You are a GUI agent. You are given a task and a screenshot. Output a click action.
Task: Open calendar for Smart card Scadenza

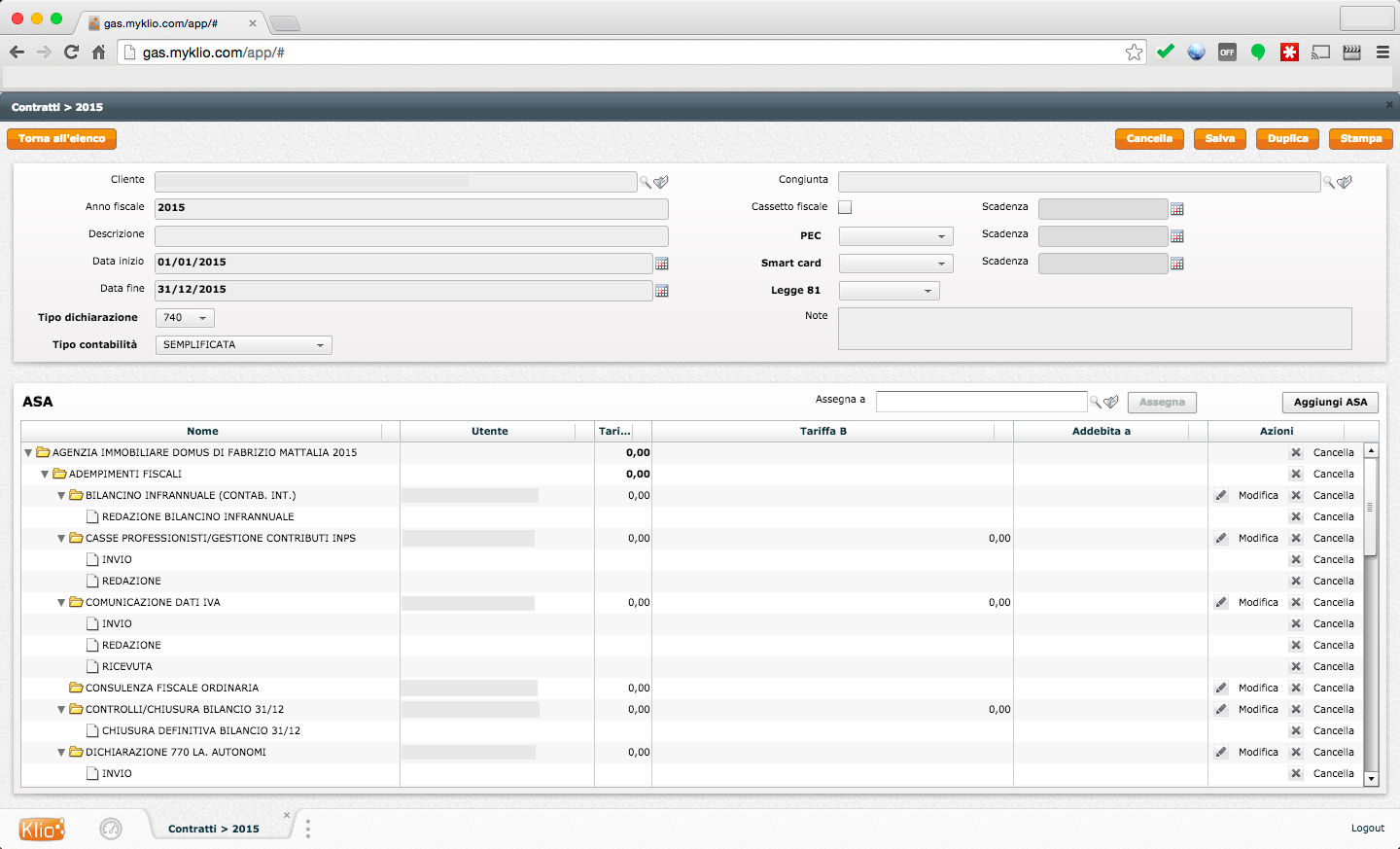[x=1177, y=264]
